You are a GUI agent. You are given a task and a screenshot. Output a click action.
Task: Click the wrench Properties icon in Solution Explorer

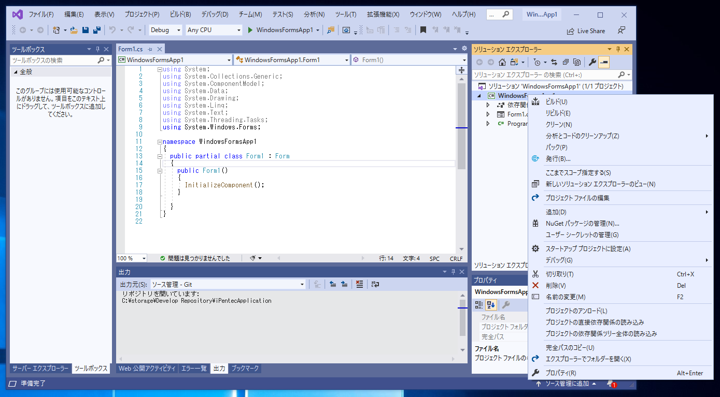[592, 62]
